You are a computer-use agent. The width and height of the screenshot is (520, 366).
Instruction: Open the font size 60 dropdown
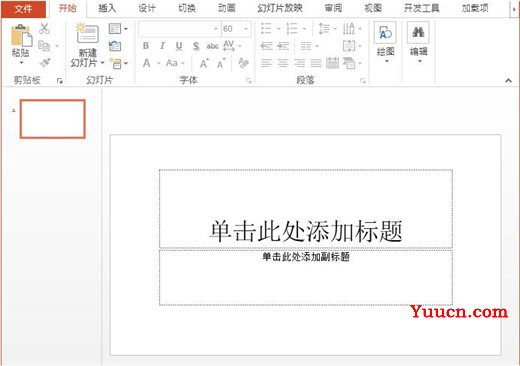pos(246,29)
